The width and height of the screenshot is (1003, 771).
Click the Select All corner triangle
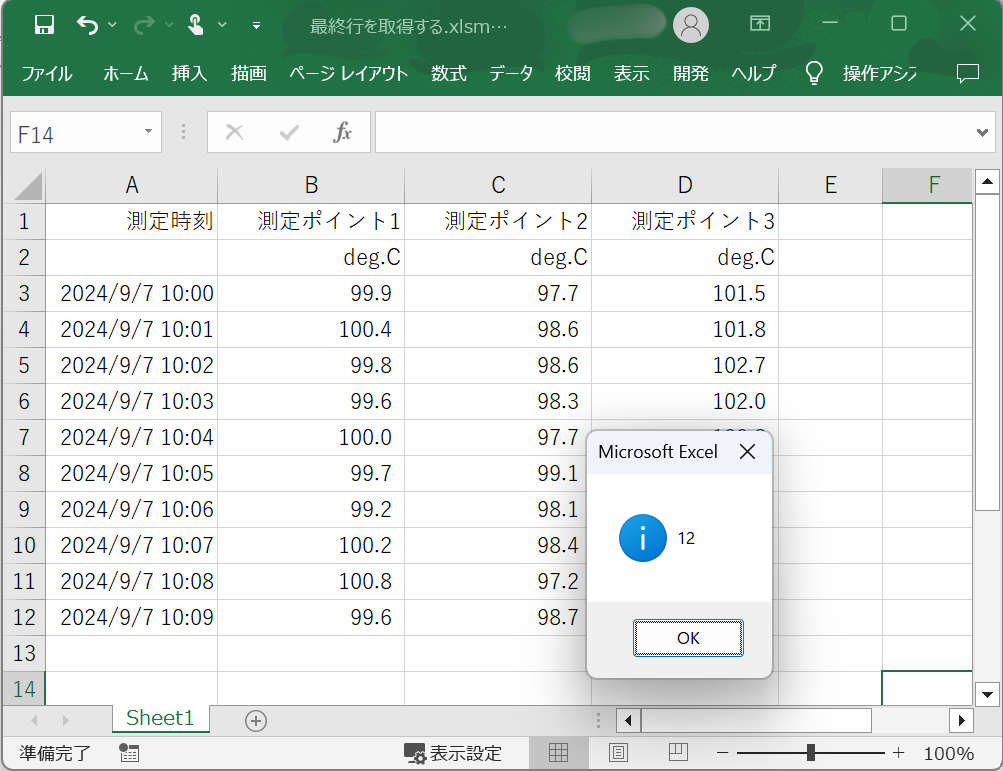coord(28,186)
